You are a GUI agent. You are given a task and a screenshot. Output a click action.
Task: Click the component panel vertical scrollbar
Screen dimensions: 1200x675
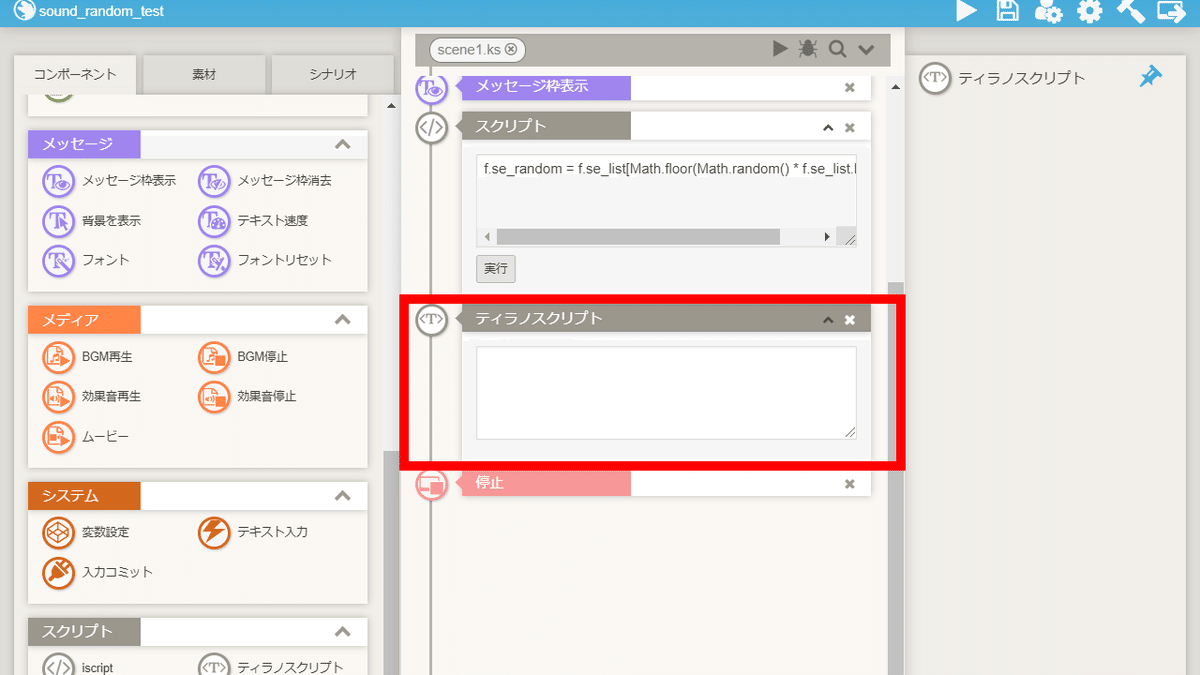point(391,562)
